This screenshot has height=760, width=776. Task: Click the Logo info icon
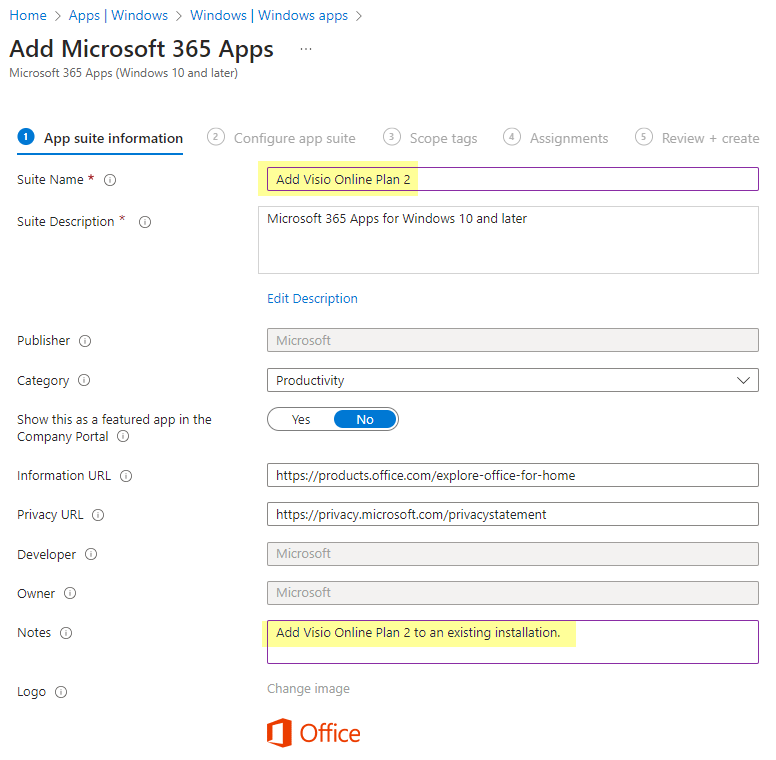61,692
